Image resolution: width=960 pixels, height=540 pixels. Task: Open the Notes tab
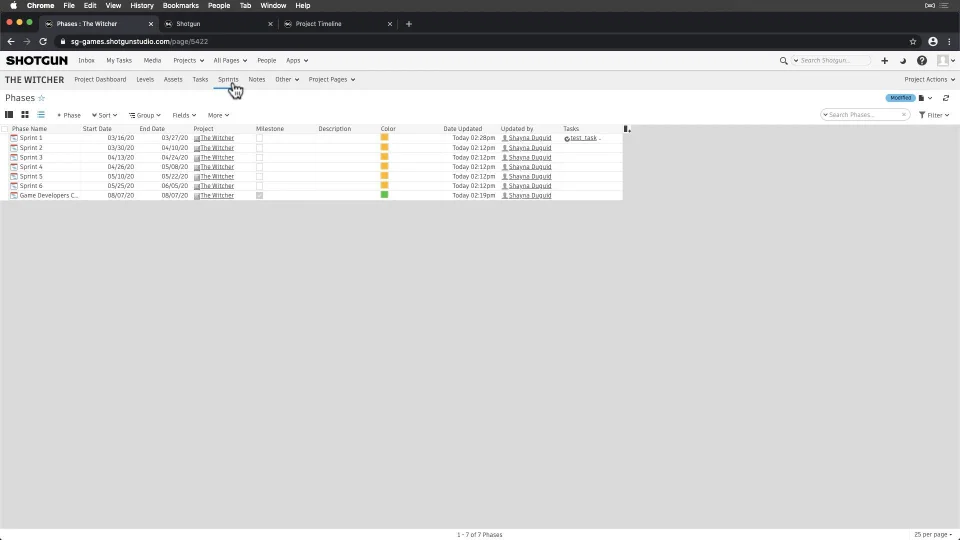tap(257, 80)
